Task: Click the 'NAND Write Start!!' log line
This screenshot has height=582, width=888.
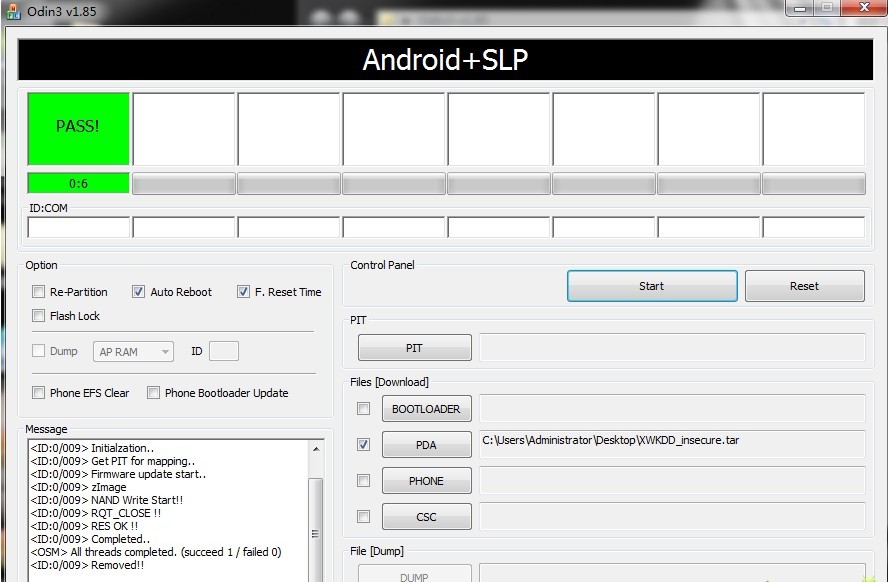Action: pos(106,500)
